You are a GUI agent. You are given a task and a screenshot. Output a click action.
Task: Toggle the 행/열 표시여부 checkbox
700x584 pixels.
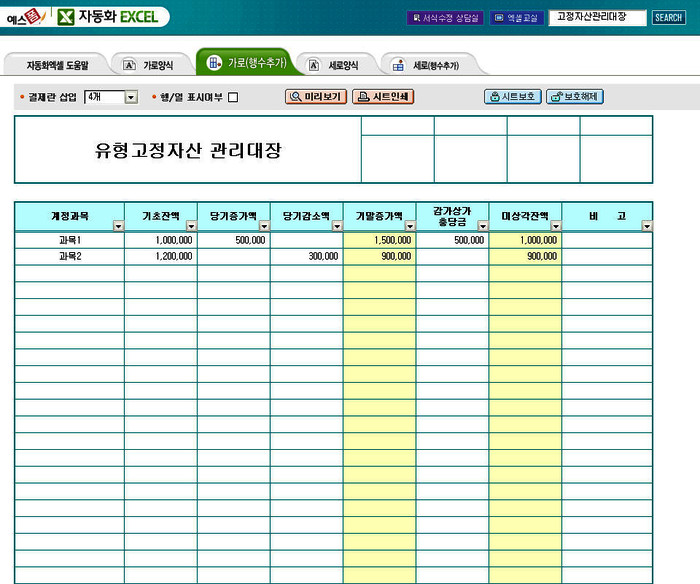click(x=233, y=97)
